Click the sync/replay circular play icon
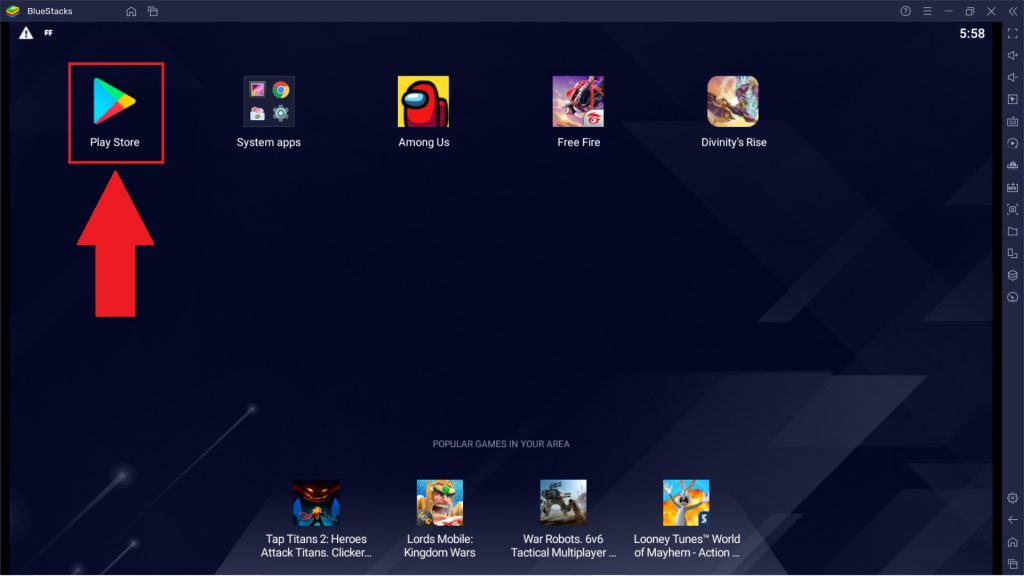The width and height of the screenshot is (1024, 576). [x=1012, y=143]
